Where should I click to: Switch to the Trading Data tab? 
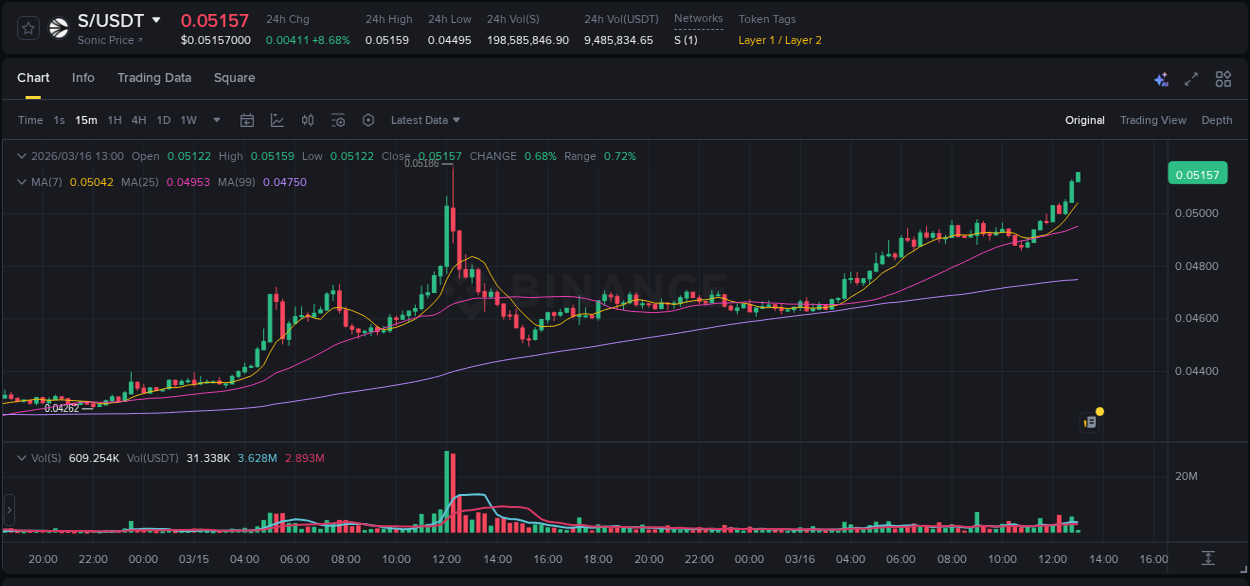pos(154,78)
